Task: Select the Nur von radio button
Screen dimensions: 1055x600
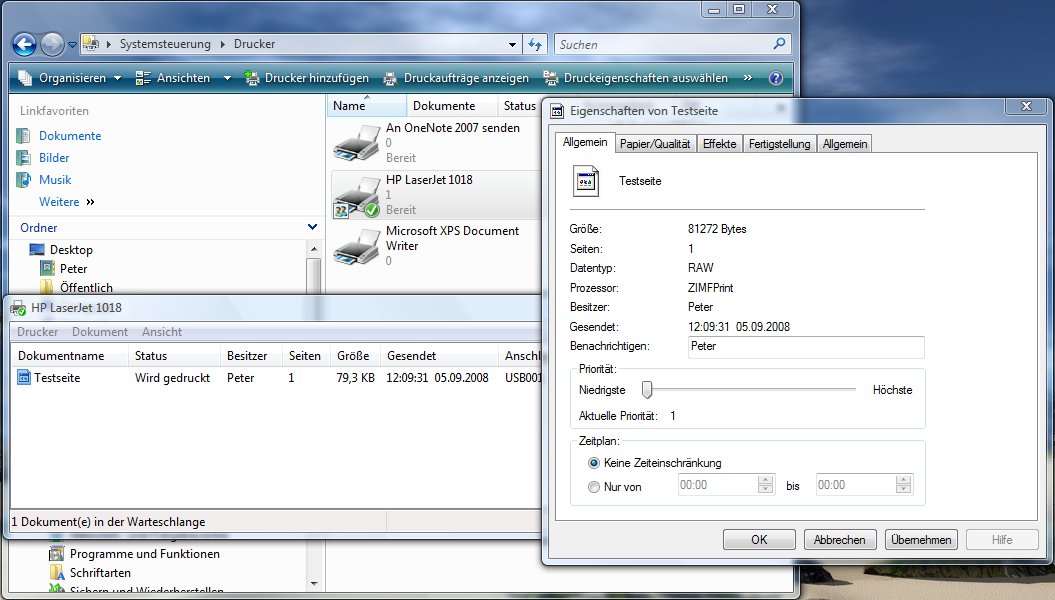Action: coord(593,487)
